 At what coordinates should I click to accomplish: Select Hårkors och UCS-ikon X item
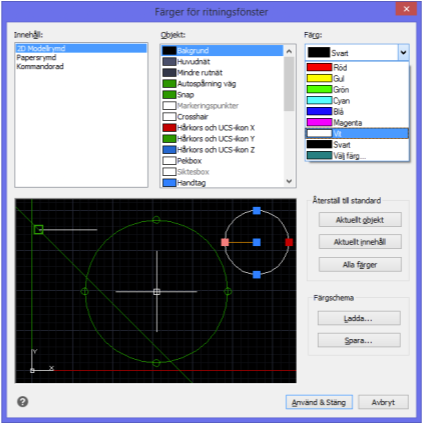[x=222, y=128]
